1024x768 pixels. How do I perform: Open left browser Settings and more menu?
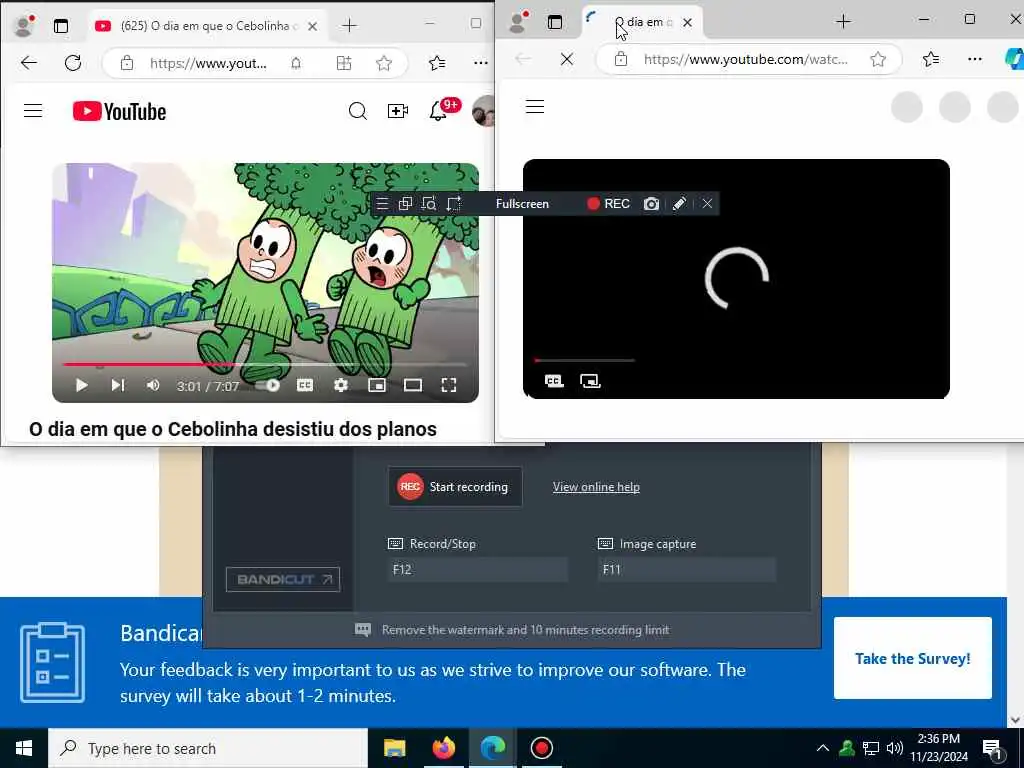481,63
